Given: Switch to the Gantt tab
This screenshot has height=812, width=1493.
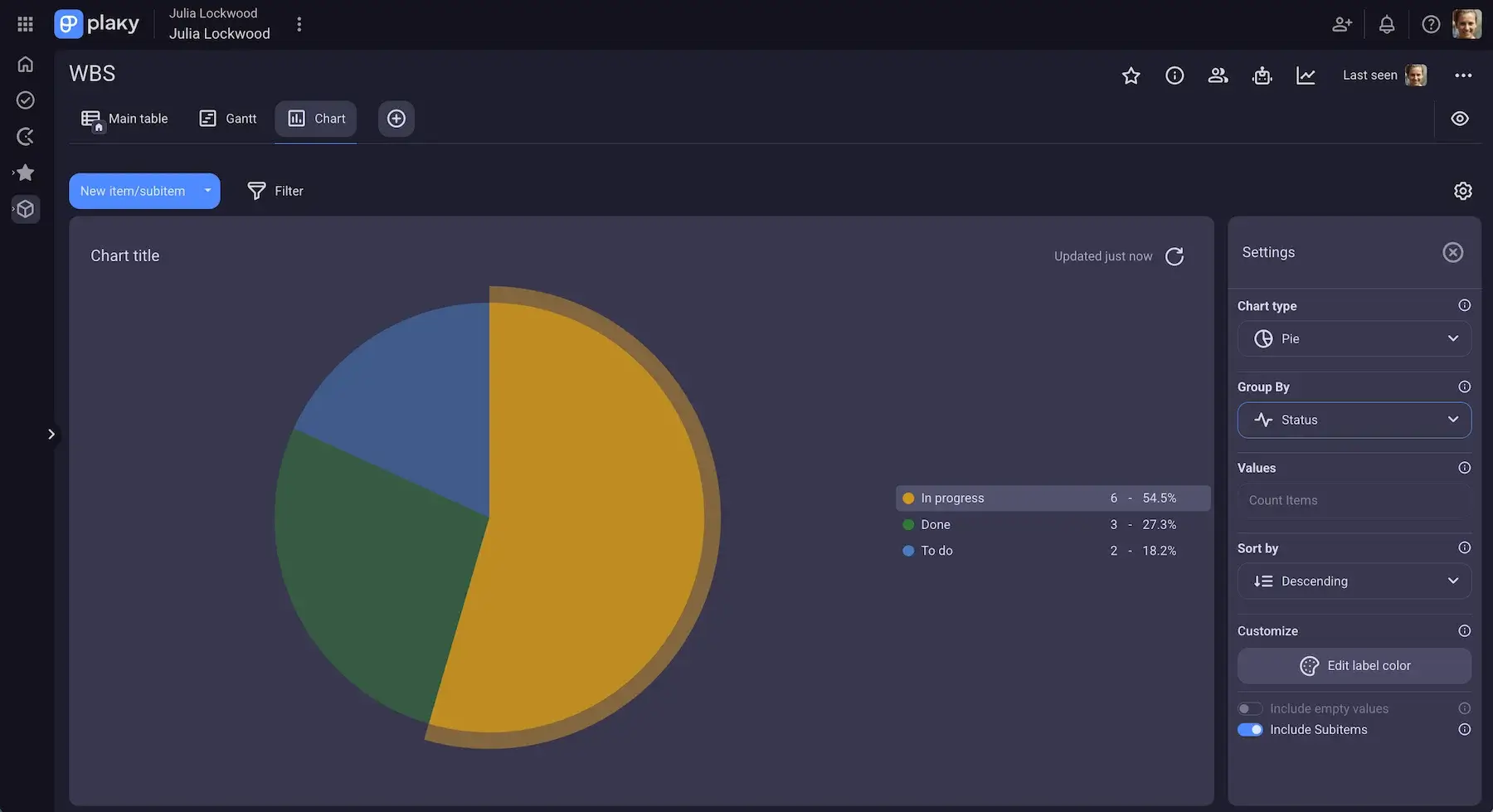Looking at the screenshot, I should click(x=227, y=118).
